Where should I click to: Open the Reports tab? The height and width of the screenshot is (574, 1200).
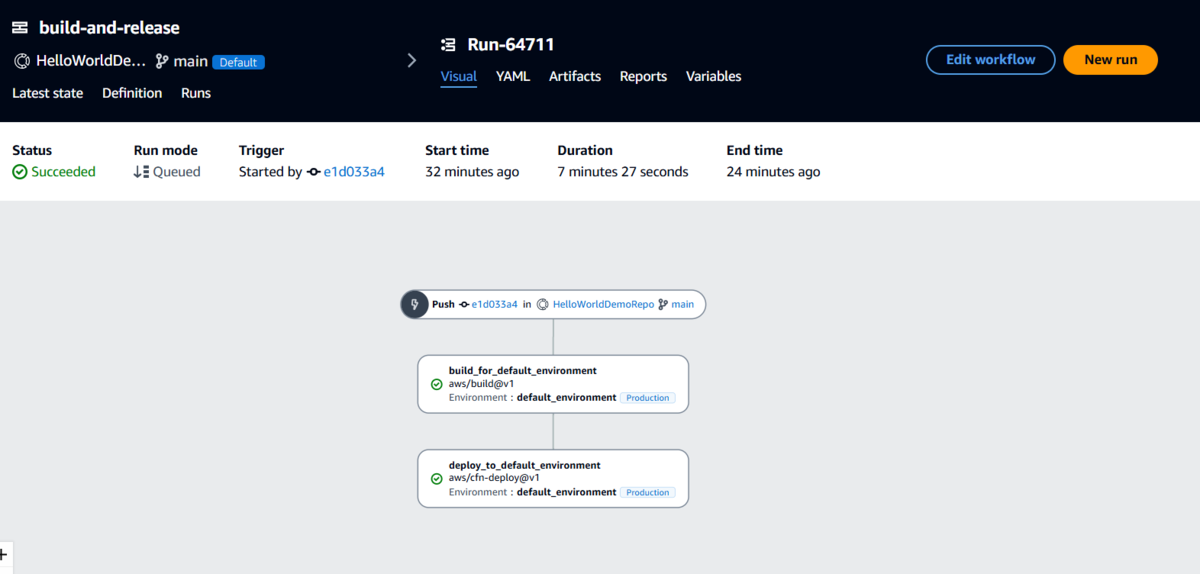[x=643, y=76]
